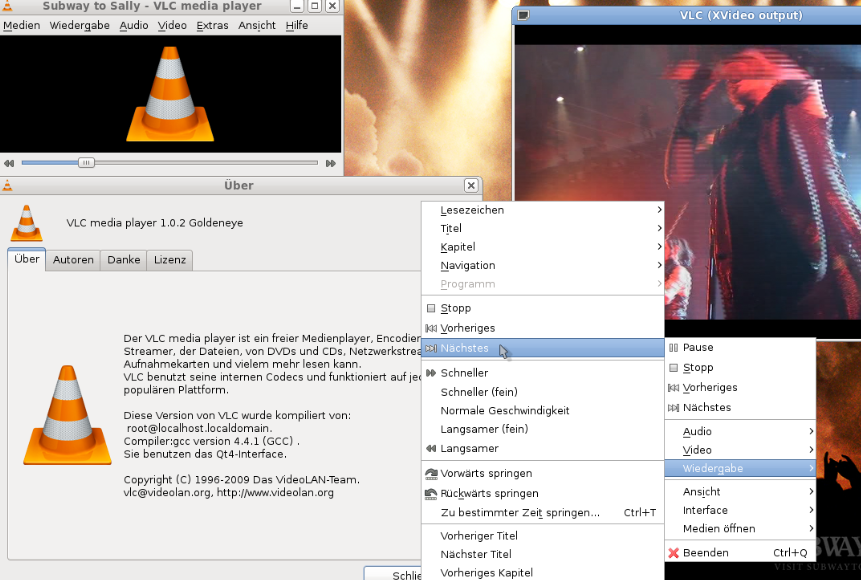Screen dimensions: 861x580
Task: Click the Rückwärts springen icon
Action: pos(431,493)
